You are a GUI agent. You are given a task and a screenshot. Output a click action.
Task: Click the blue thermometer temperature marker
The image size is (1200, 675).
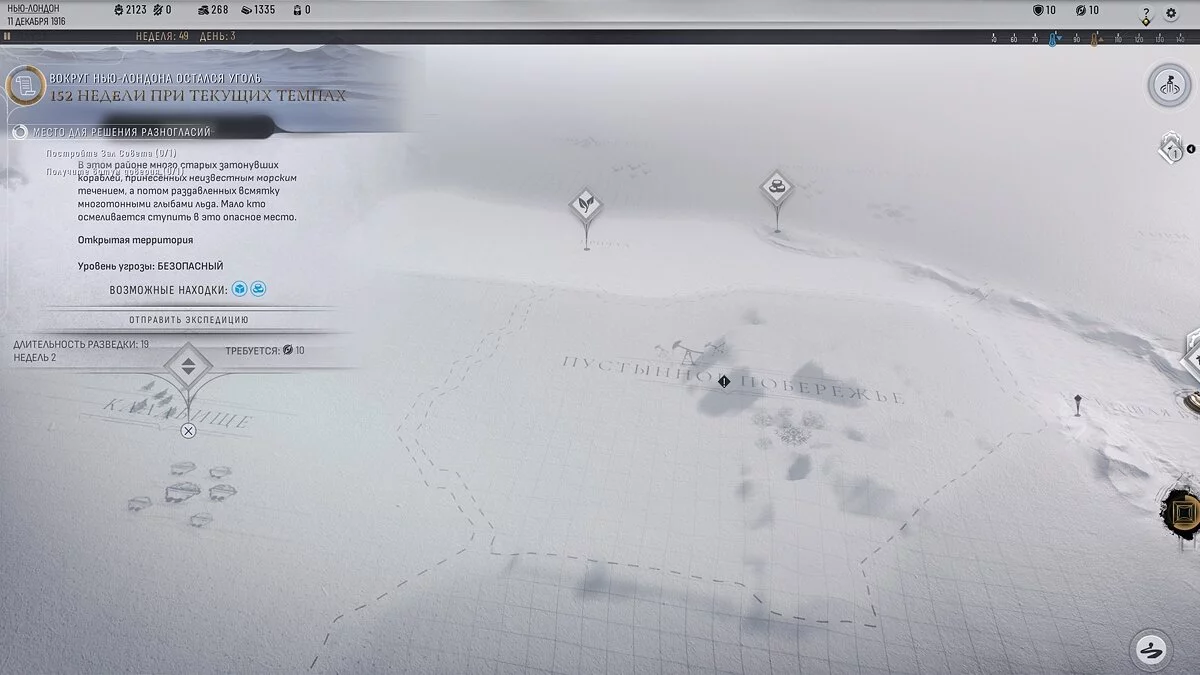[1053, 38]
